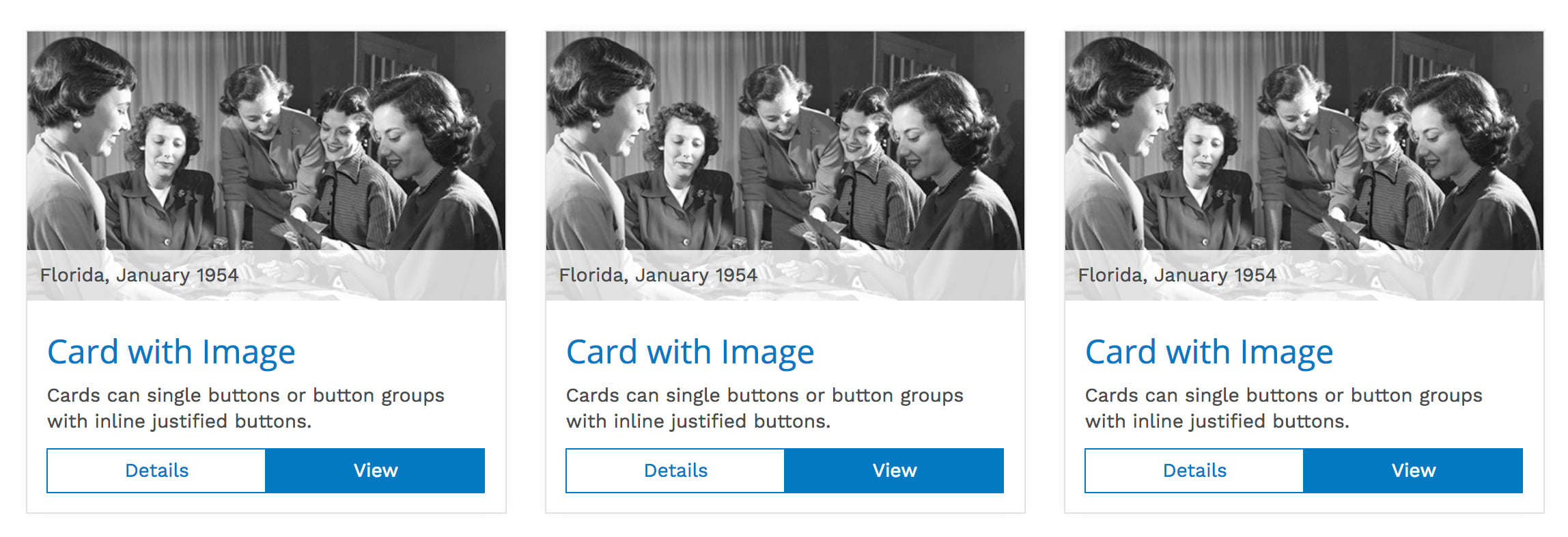Click Details button on first card
The image size is (1568, 537).
coord(156,471)
